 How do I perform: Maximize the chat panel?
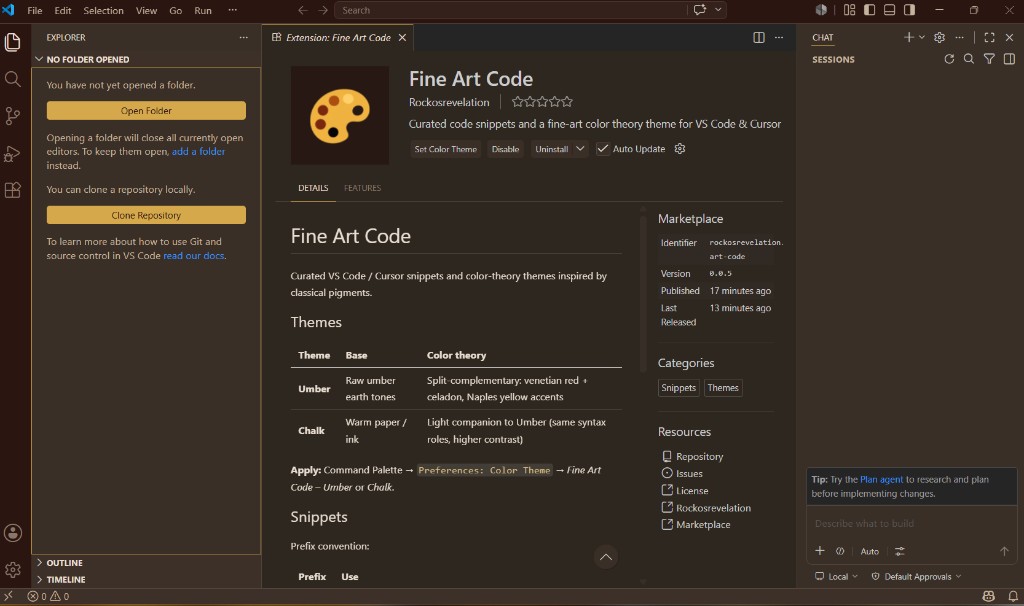click(989, 38)
